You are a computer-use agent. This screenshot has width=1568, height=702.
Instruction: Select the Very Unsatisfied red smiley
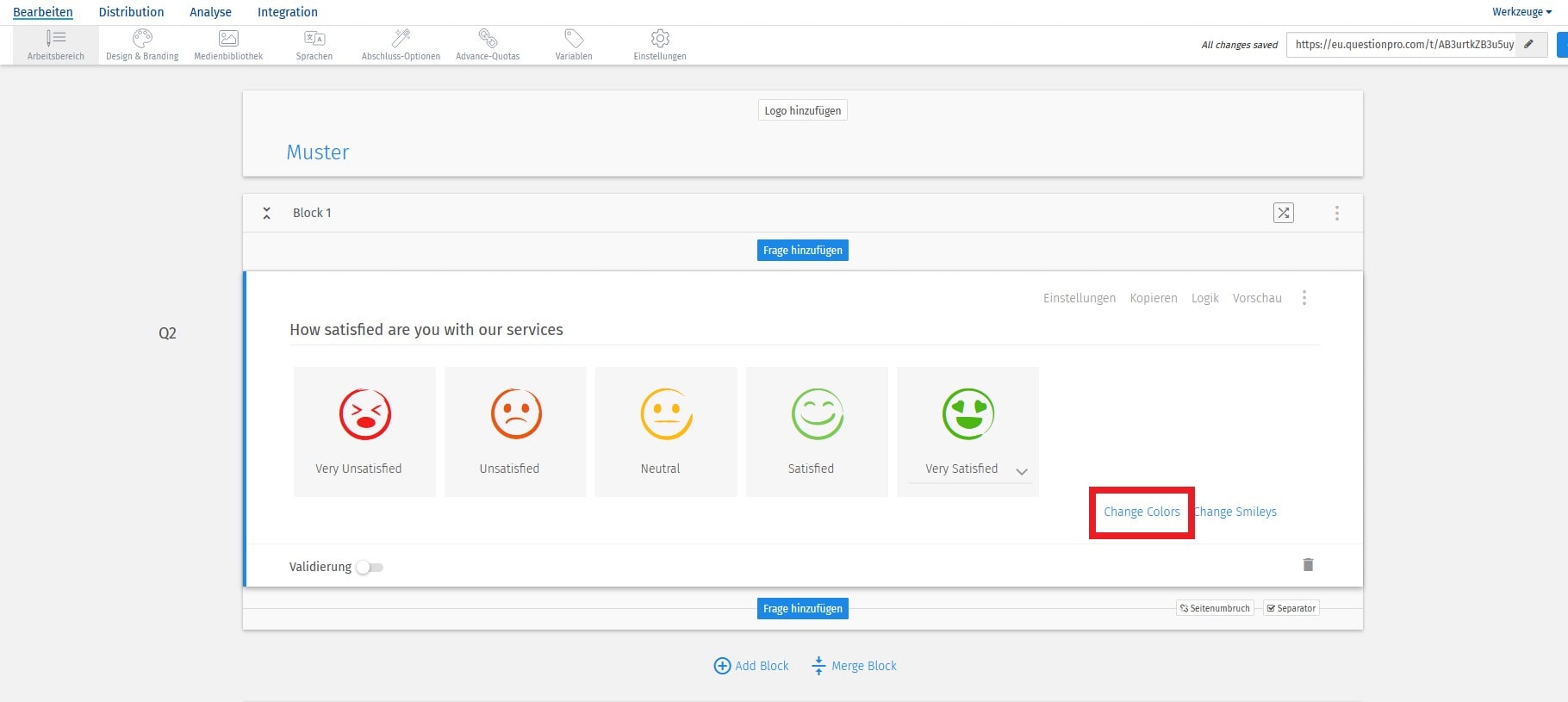pos(365,414)
